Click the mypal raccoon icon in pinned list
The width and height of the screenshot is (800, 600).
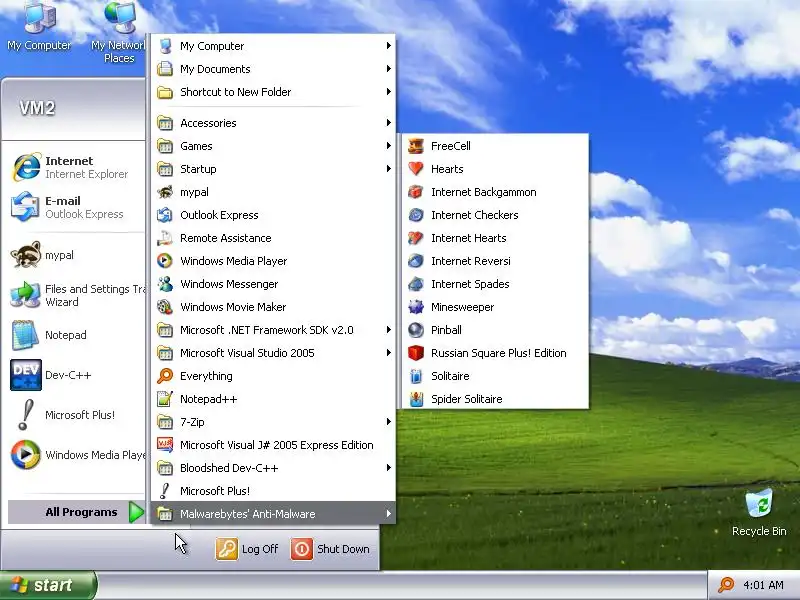26,255
